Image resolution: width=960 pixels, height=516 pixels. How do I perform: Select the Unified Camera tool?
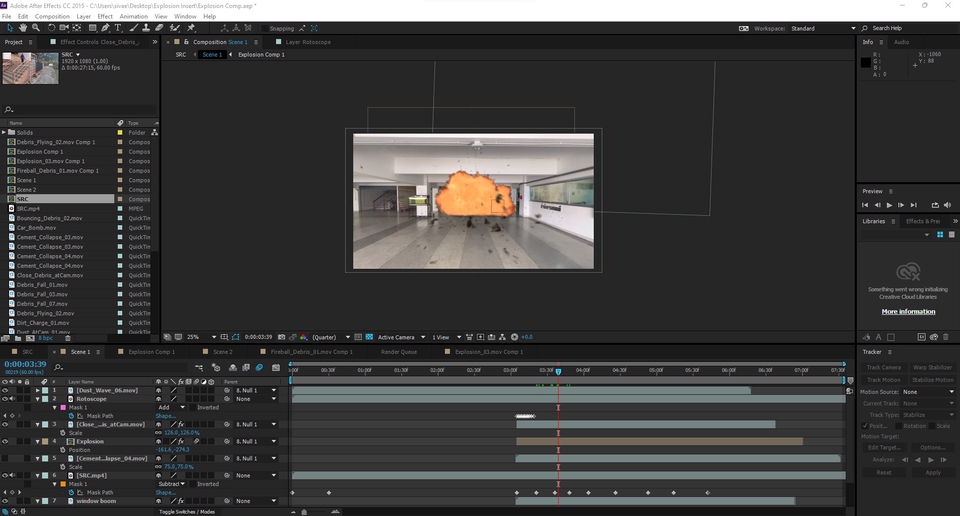click(64, 28)
